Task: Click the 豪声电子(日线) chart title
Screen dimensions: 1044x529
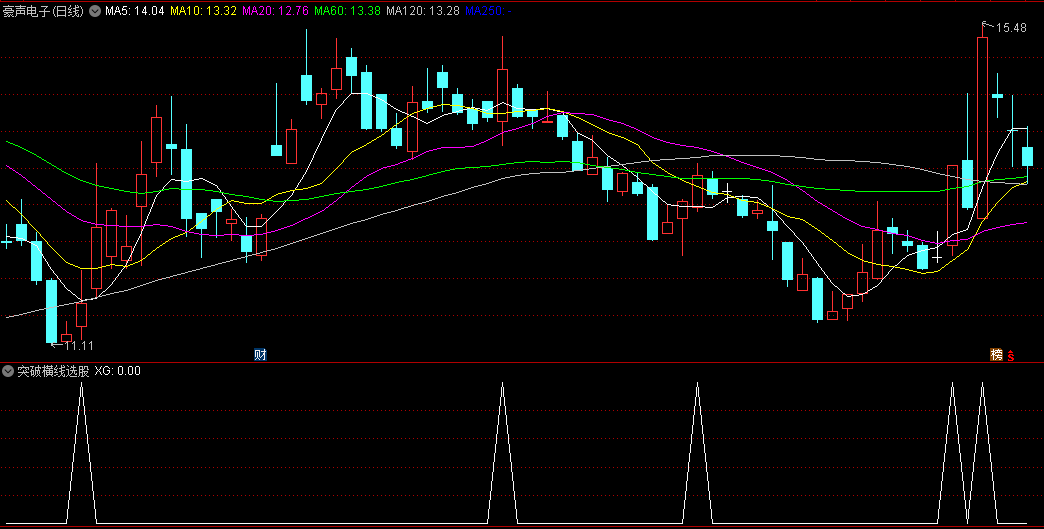Action: [43, 11]
